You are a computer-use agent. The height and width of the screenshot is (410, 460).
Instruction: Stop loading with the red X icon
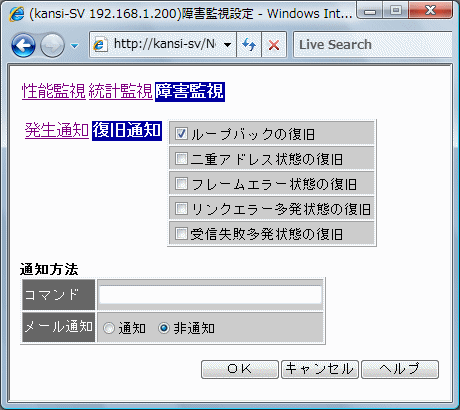coord(274,45)
